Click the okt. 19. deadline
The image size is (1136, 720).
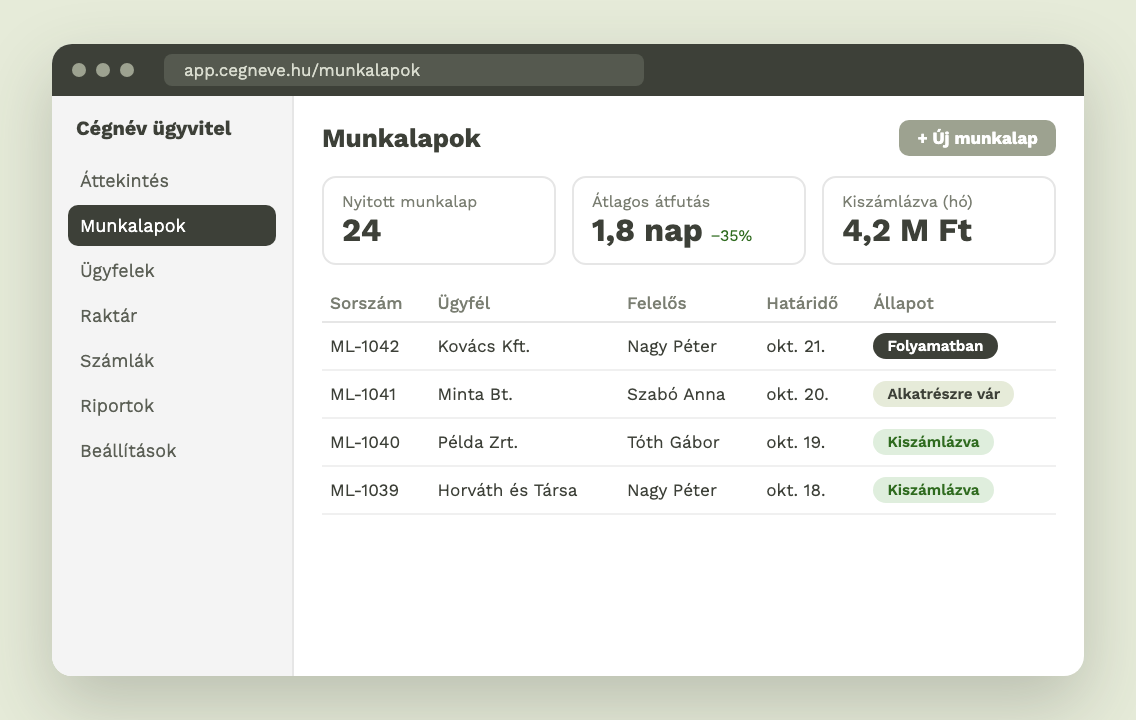point(795,442)
